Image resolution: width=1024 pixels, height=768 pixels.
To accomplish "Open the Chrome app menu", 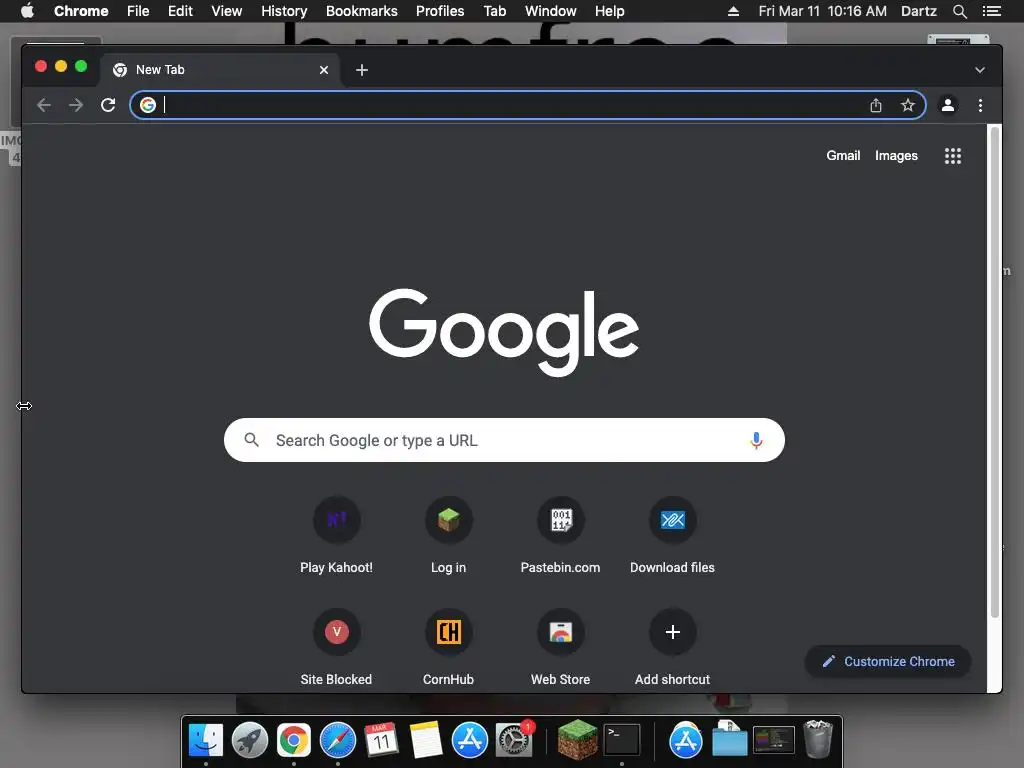I will point(81,11).
